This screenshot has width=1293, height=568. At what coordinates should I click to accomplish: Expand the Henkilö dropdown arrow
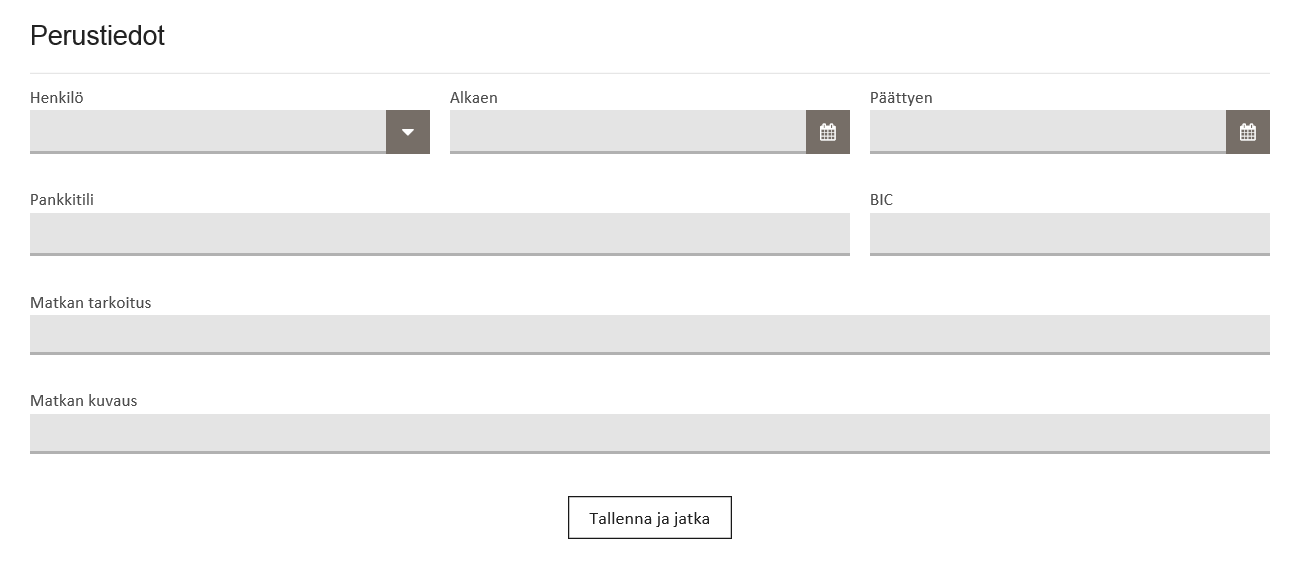pos(408,132)
